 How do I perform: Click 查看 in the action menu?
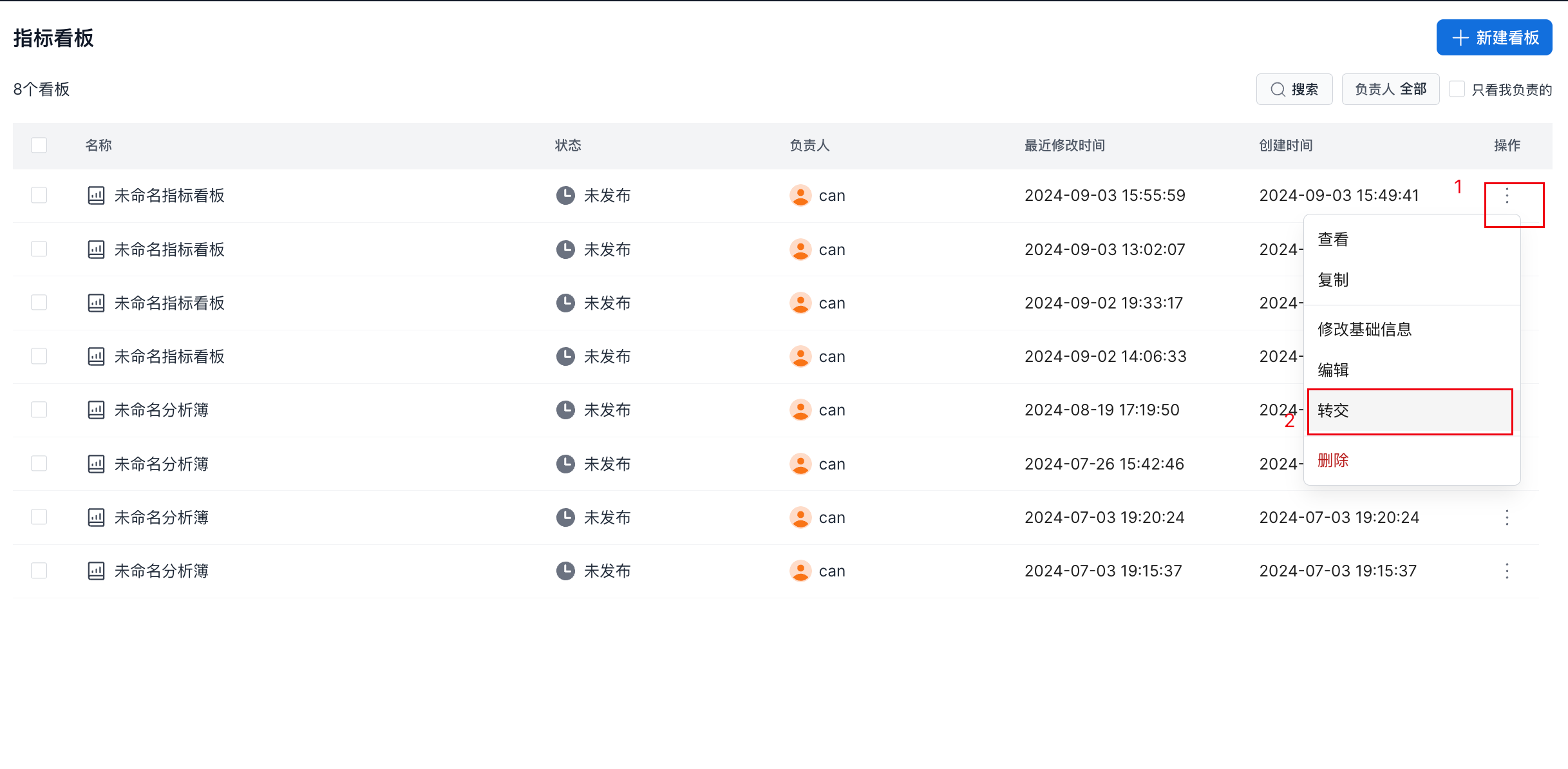1333,240
